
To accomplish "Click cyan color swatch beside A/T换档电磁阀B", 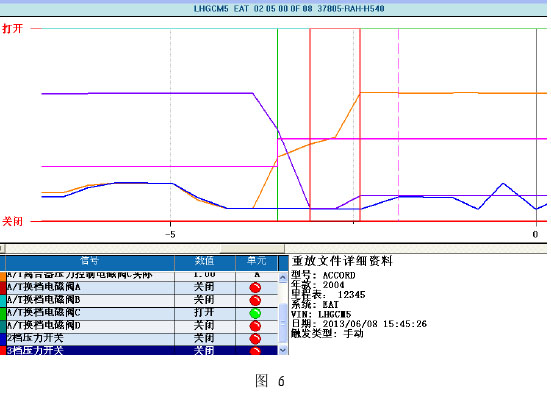I will 3,300.
